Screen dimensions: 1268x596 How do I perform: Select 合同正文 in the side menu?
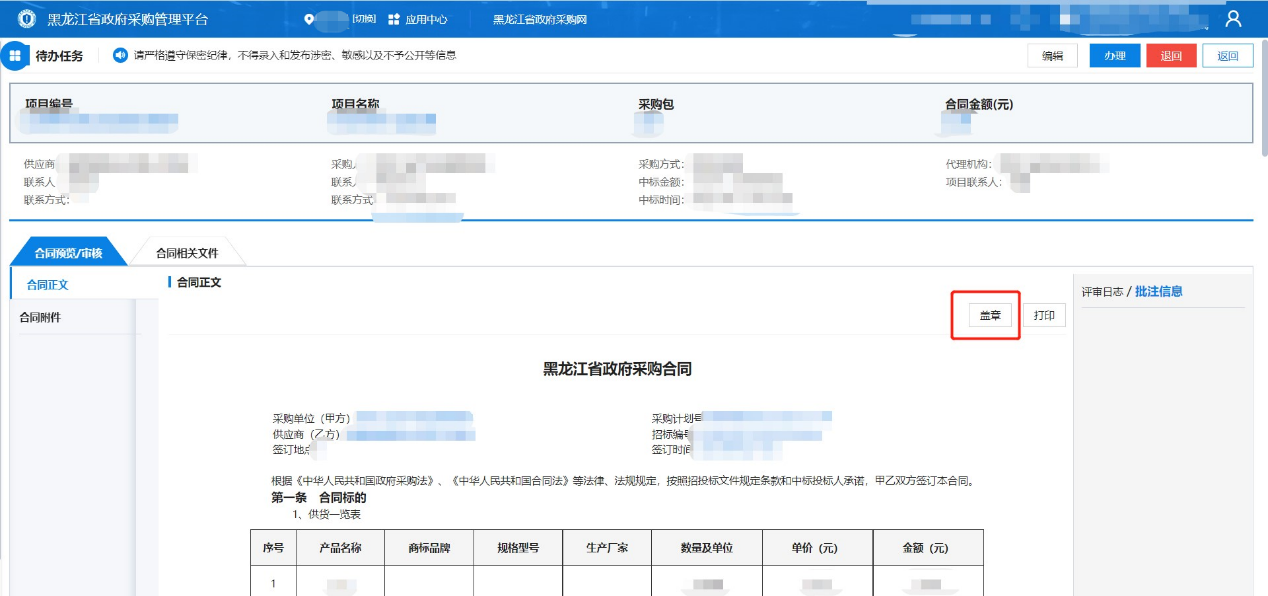tap(47, 285)
